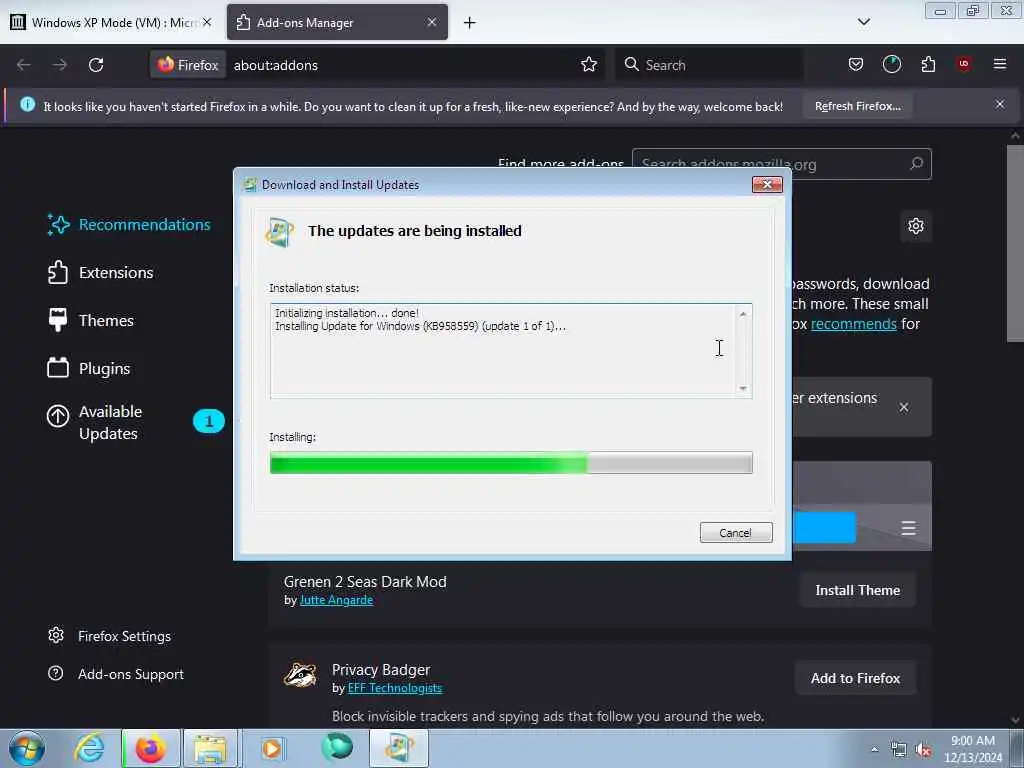Click the Available Updates count badge
Viewport: 1024px width, 768px height.
(x=208, y=421)
